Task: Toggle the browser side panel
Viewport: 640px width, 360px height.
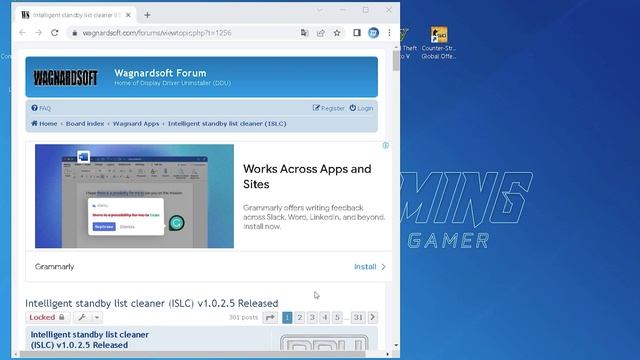Action: tap(357, 33)
